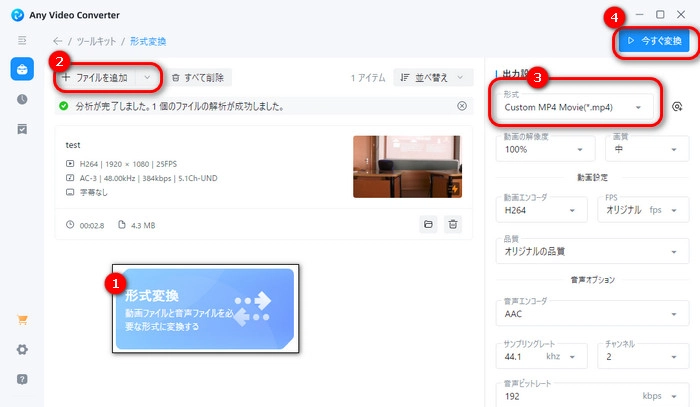Open the help question mark icon
The image size is (700, 407).
[22, 379]
